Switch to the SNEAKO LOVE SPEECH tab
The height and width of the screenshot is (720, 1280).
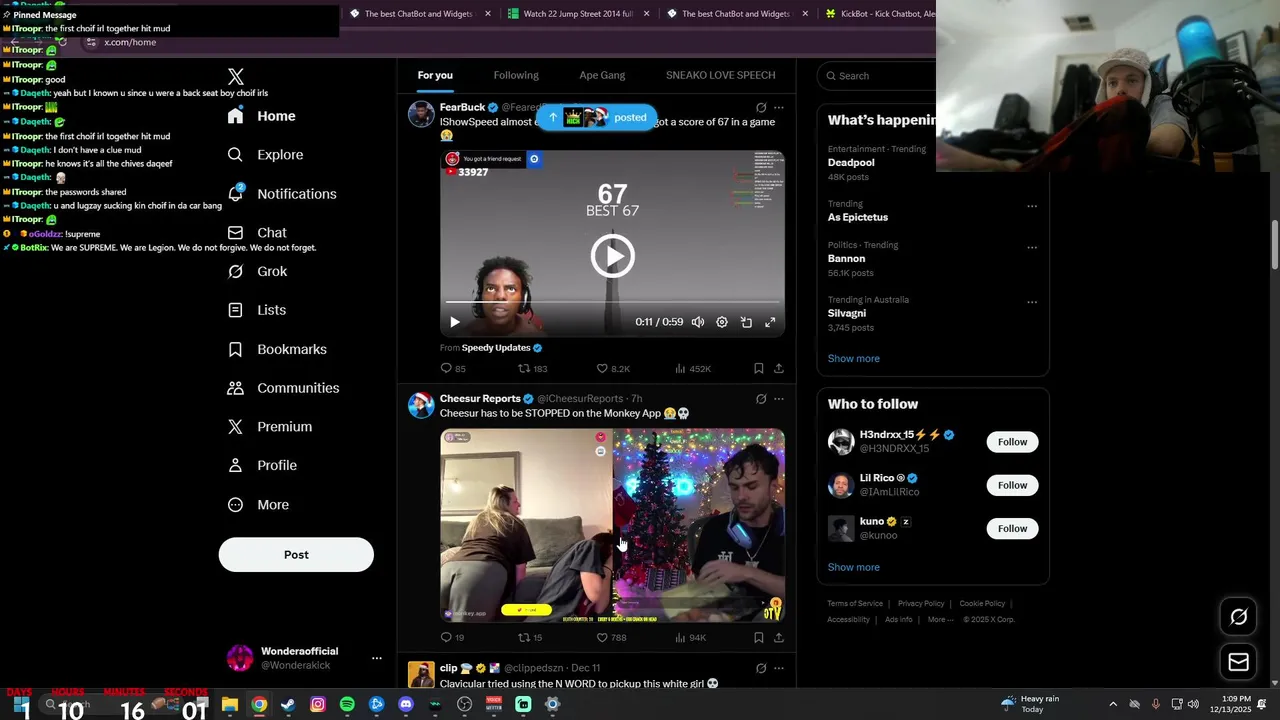[720, 75]
